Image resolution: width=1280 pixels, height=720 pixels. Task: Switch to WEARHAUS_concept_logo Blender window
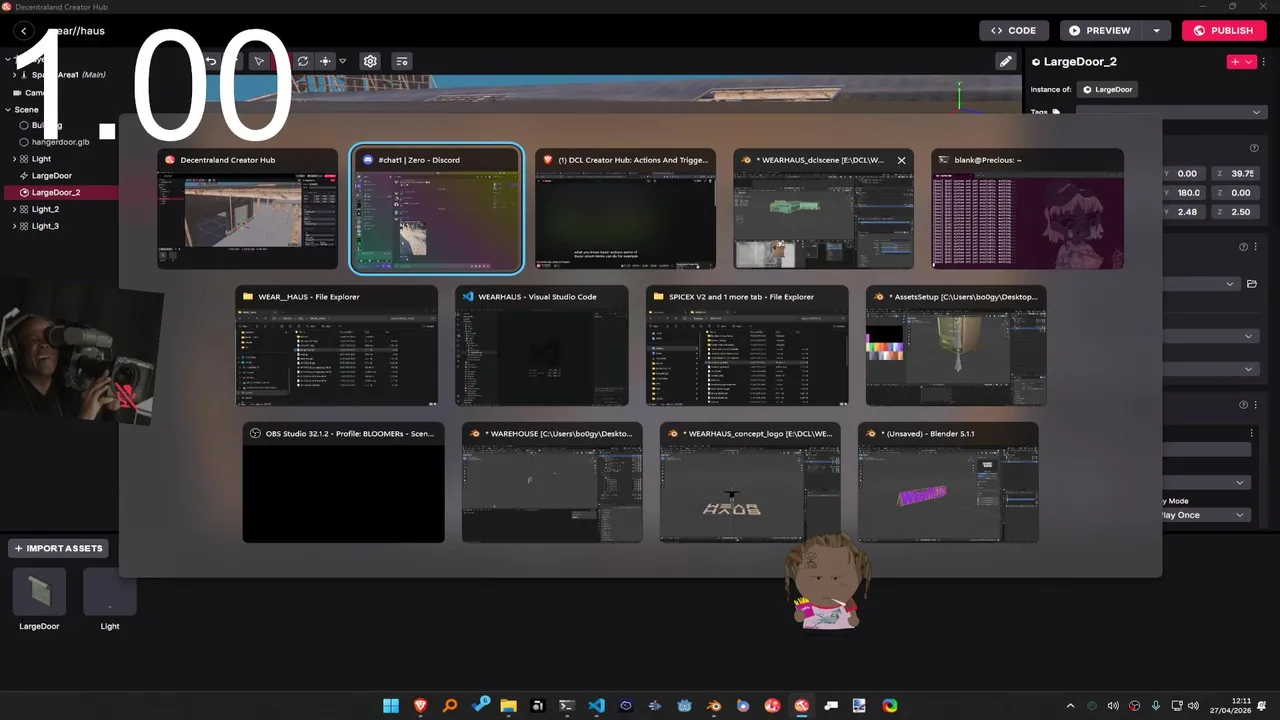750,483
